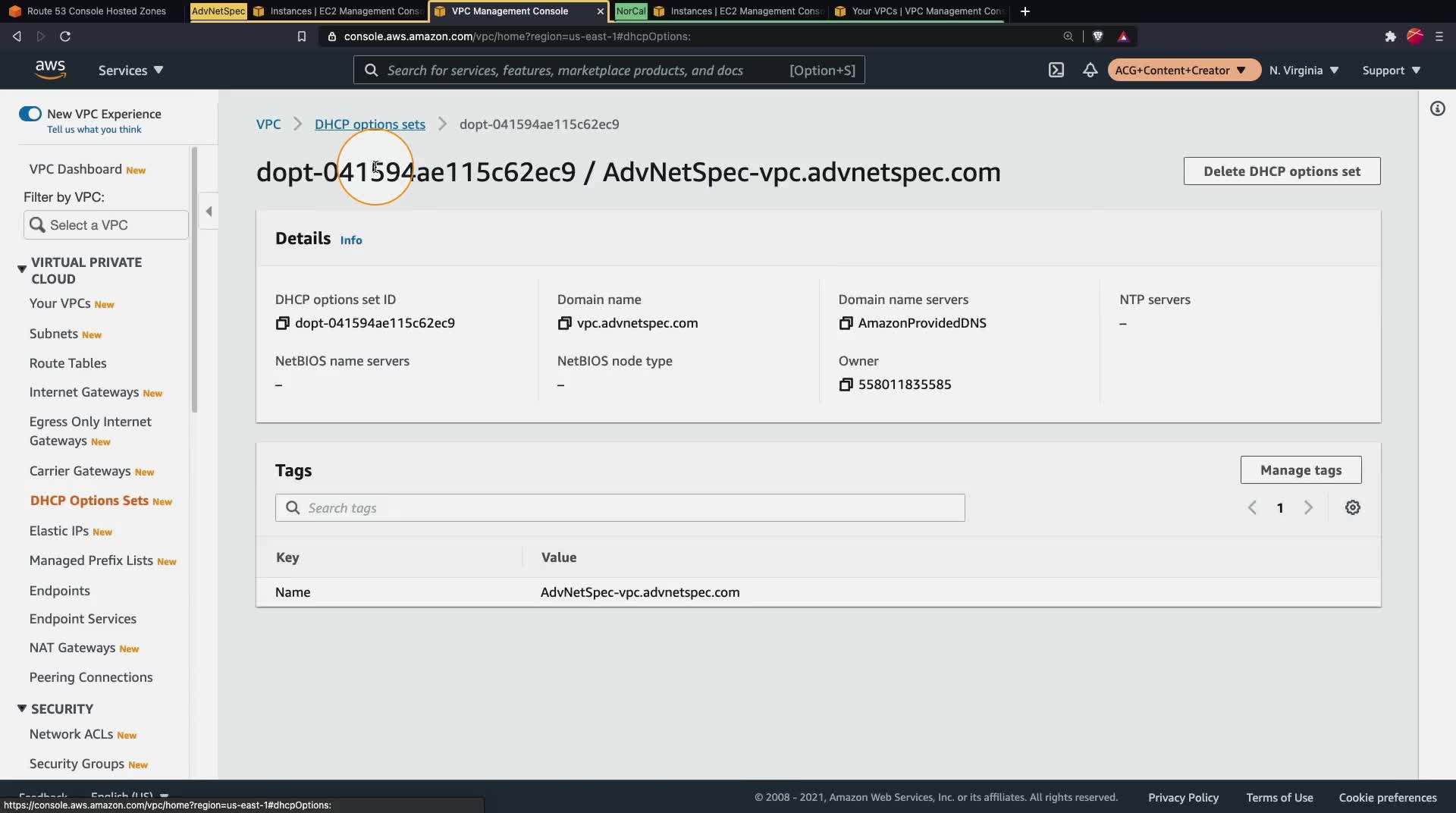Go to DHCP options sets breadcrumb
1456x813 pixels.
coord(370,124)
